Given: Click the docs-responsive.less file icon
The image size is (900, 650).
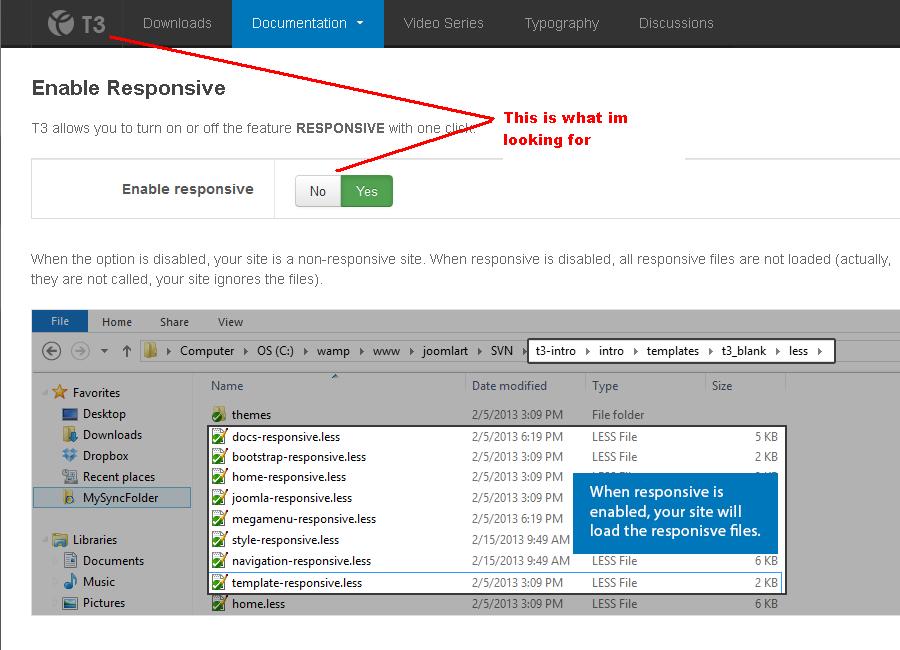Looking at the screenshot, I should [219, 436].
